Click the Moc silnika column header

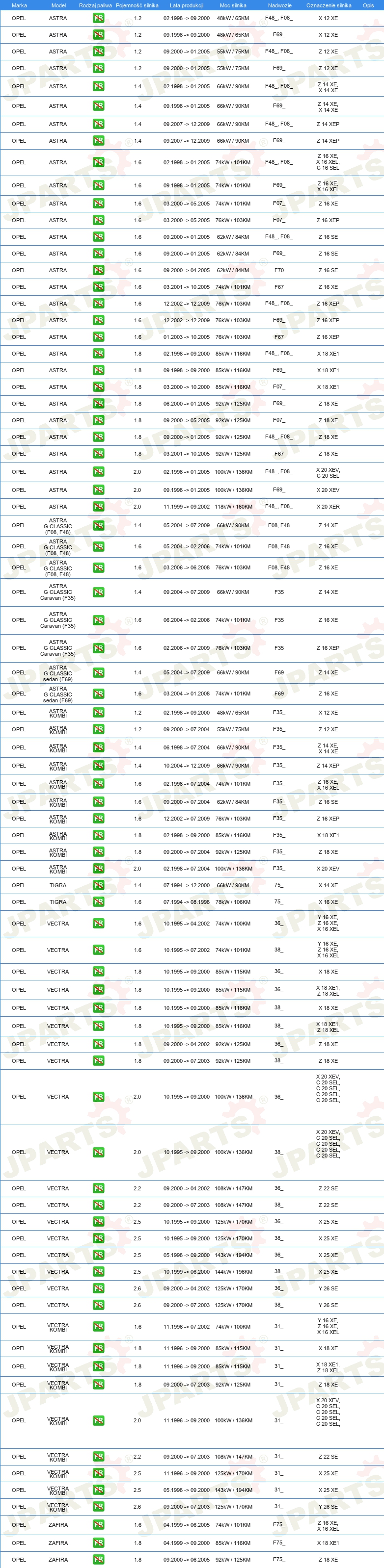point(233,5)
